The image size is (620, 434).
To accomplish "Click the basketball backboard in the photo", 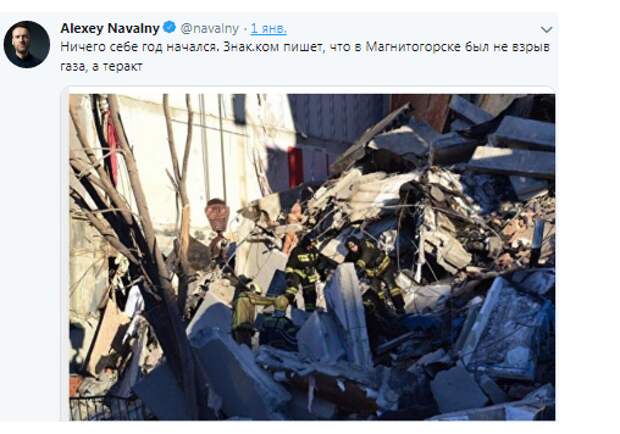I will (x=217, y=215).
